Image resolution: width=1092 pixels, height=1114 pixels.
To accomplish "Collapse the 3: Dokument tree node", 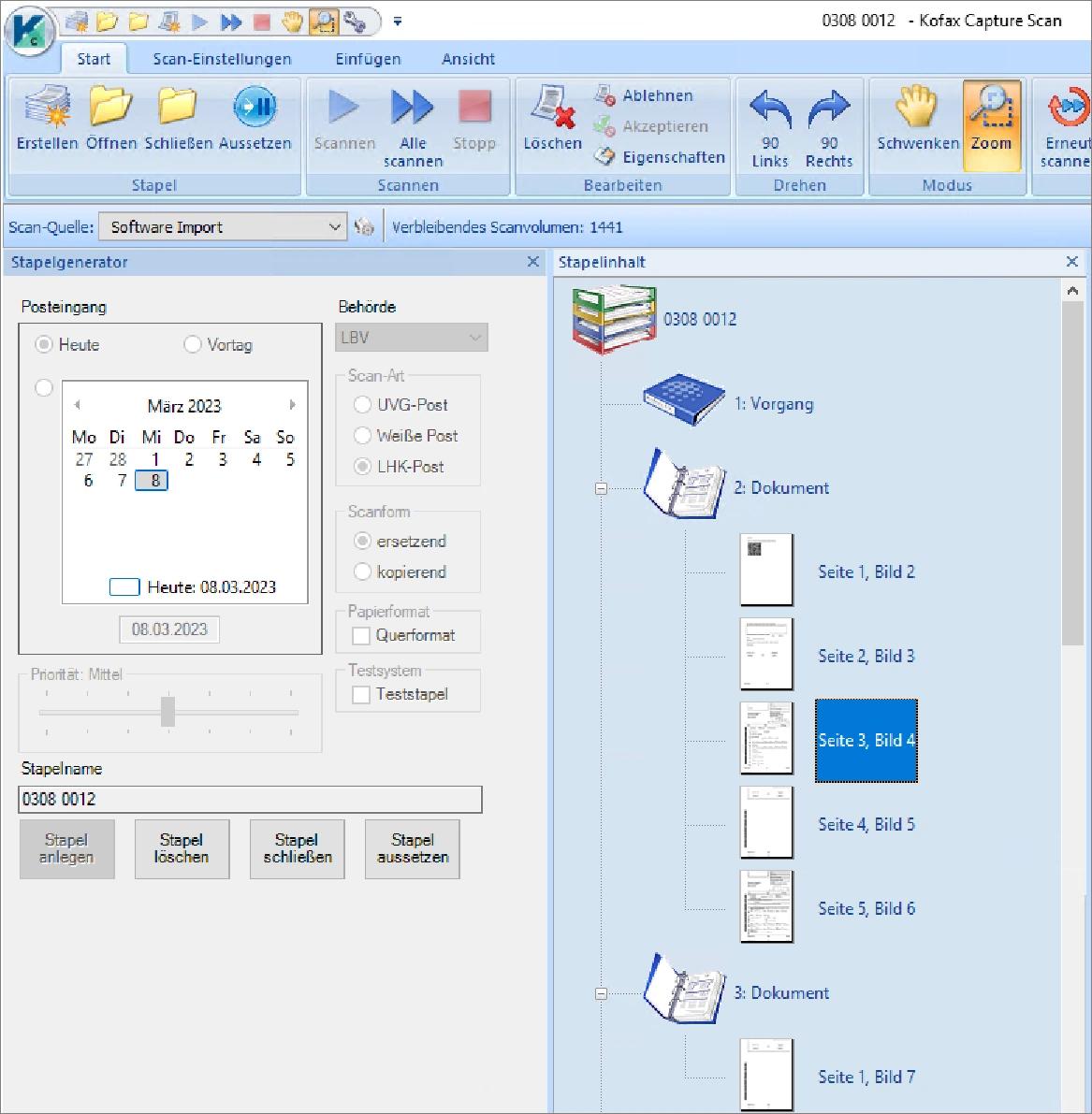I will pyautogui.click(x=602, y=993).
